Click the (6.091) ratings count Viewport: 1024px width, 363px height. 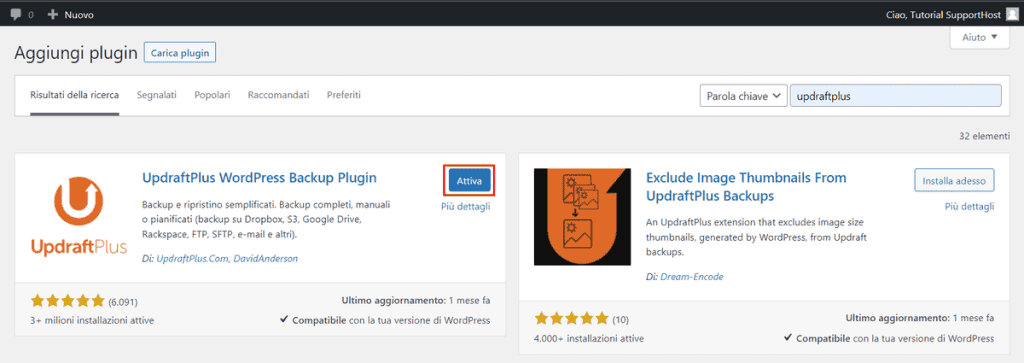coord(123,302)
